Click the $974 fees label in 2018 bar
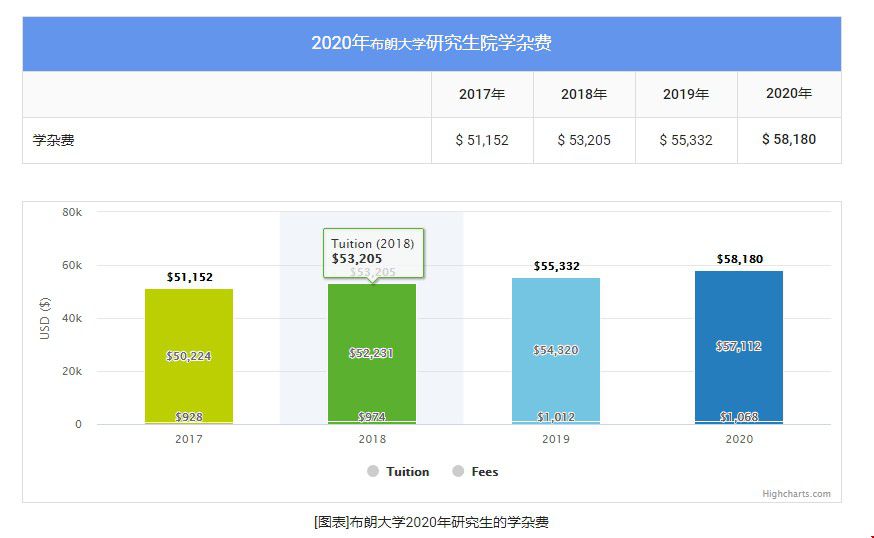Viewport: 874px width, 538px height. point(372,417)
